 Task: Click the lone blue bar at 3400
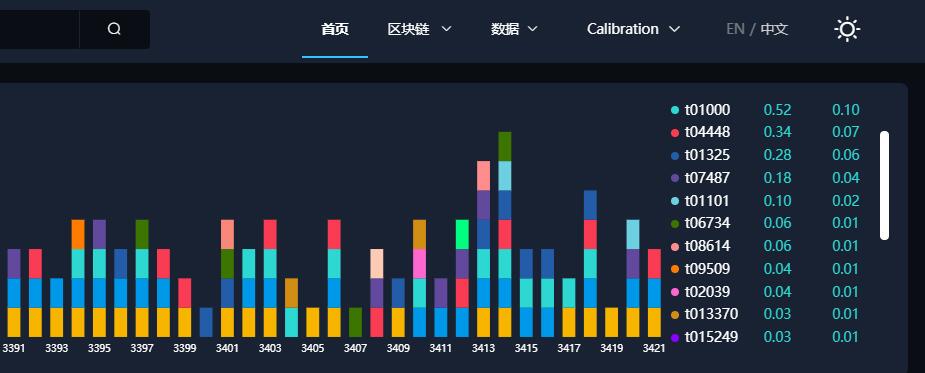click(x=206, y=322)
